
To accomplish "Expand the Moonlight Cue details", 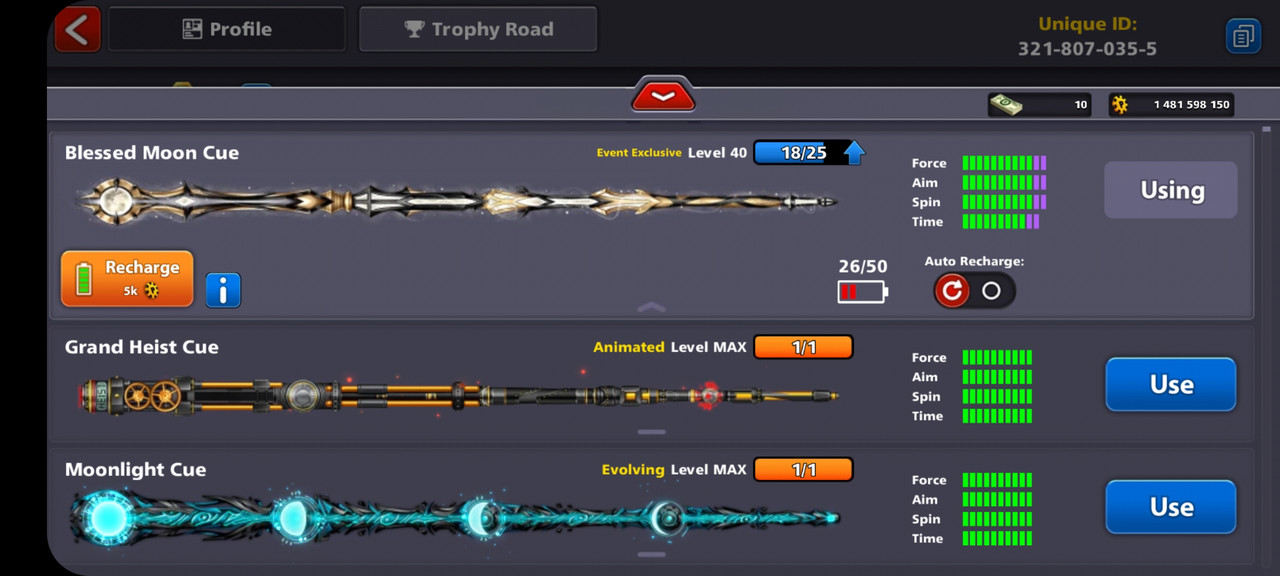I will coord(651,554).
